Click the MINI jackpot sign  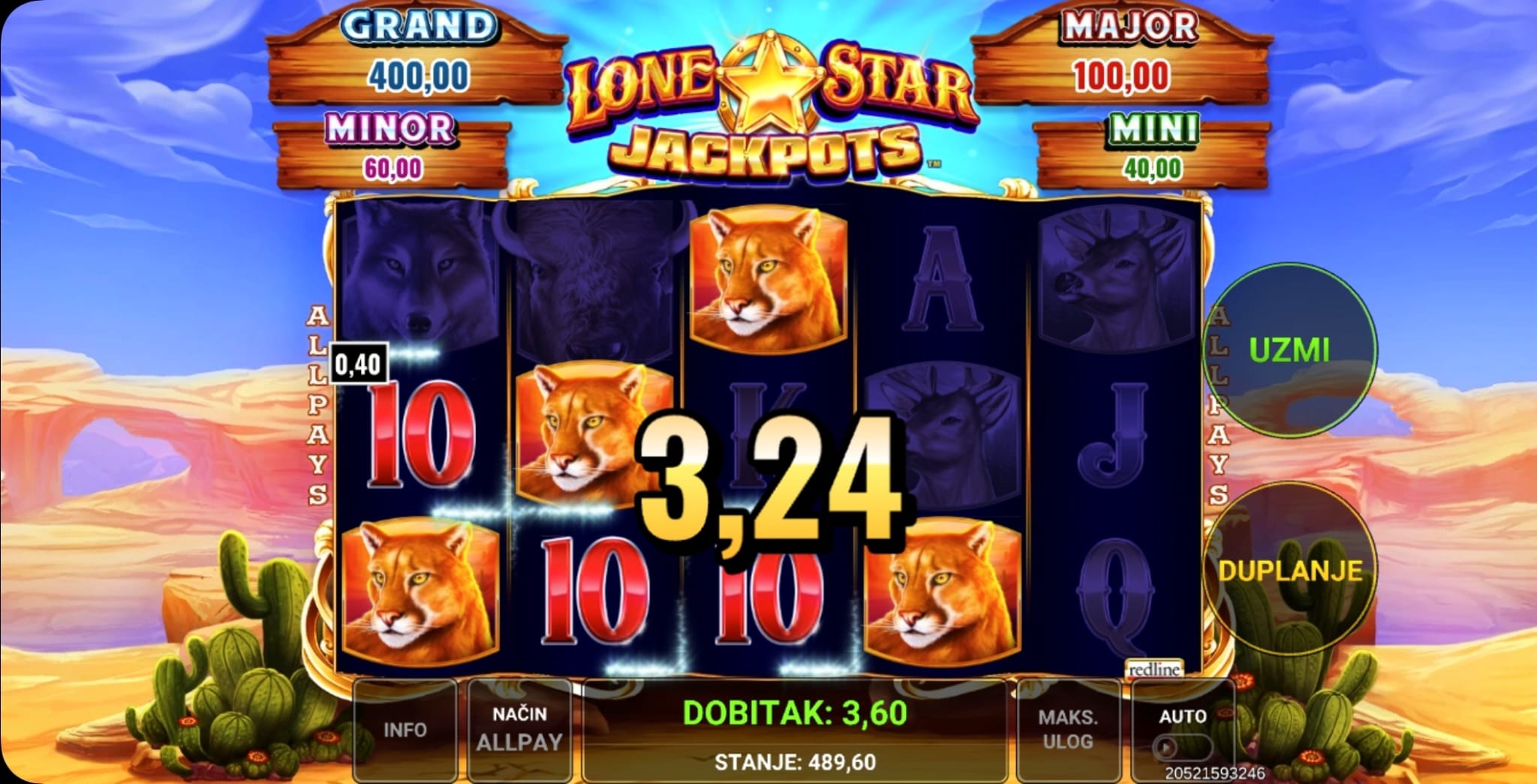point(1152,150)
